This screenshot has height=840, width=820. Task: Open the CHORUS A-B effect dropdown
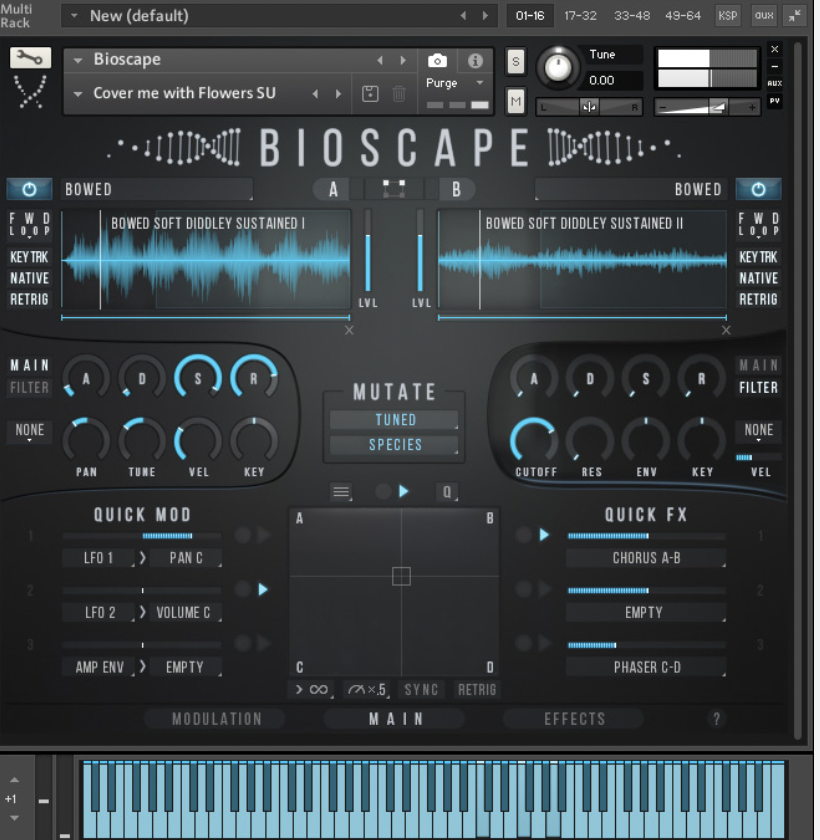646,558
